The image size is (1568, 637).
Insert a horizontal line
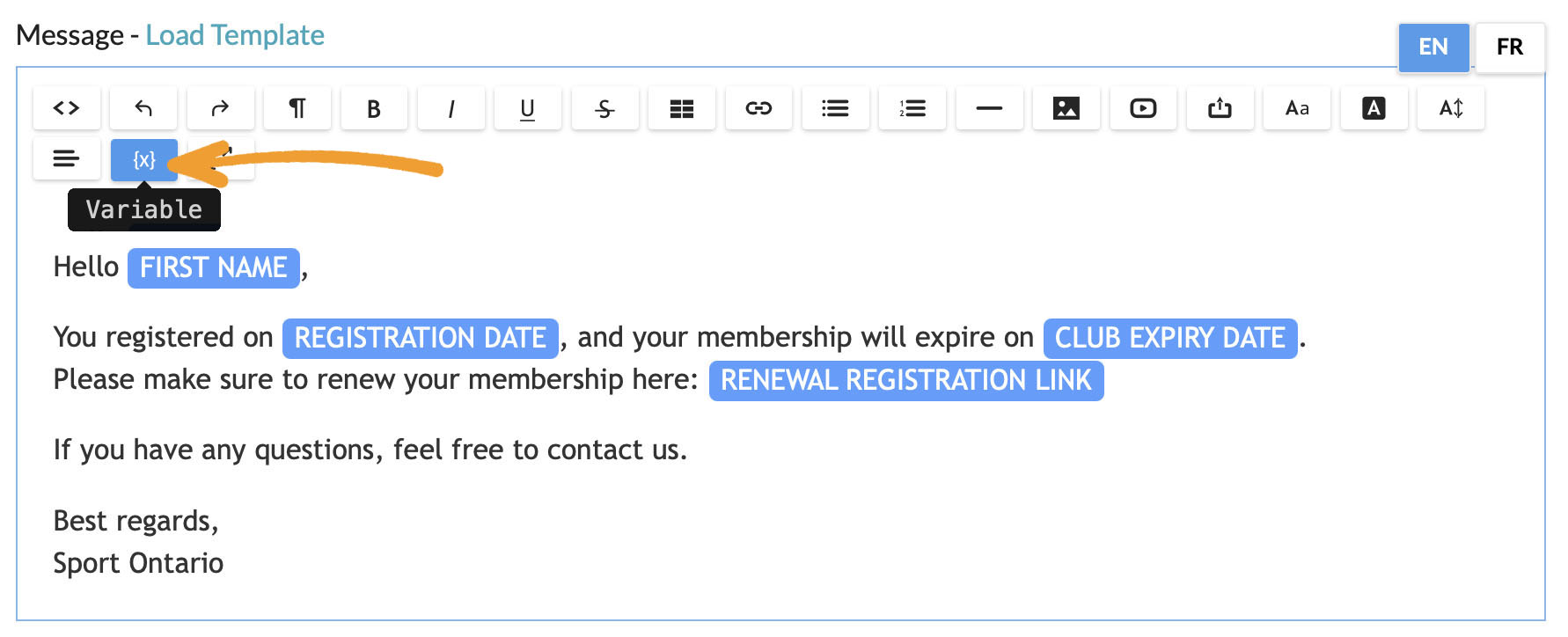pos(989,108)
